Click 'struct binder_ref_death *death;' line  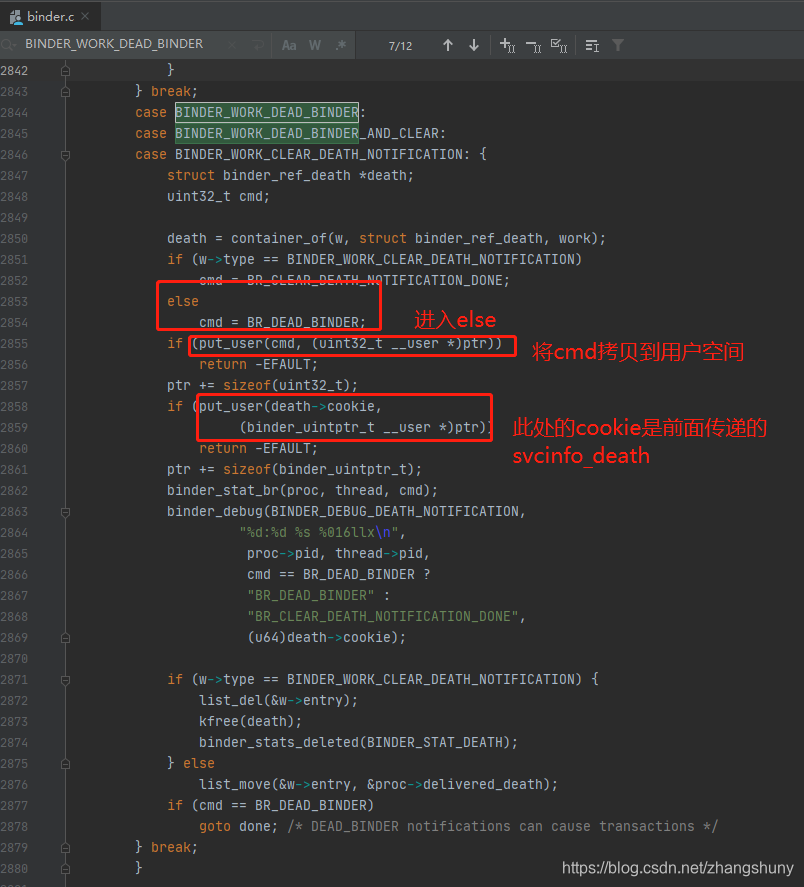tap(290, 176)
